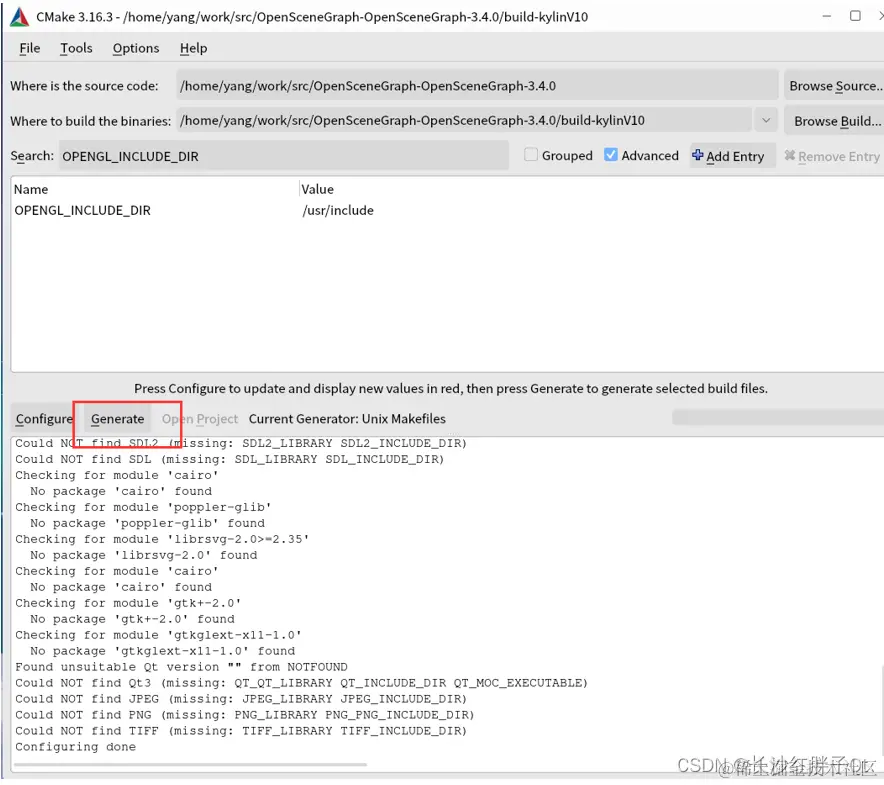Click the Current Generator: Unix Makefiles label

[x=347, y=418]
